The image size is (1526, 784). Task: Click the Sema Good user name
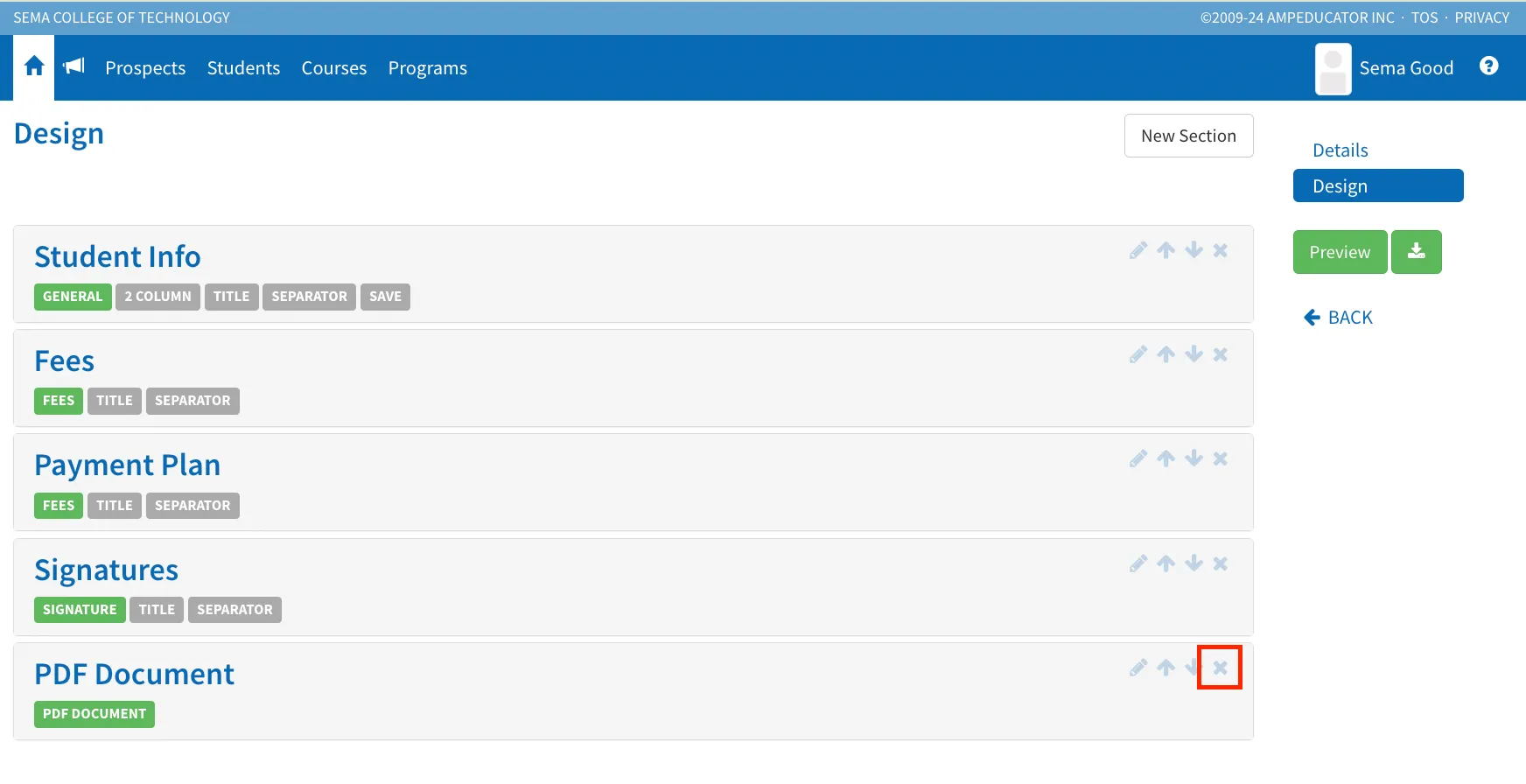pyautogui.click(x=1406, y=68)
